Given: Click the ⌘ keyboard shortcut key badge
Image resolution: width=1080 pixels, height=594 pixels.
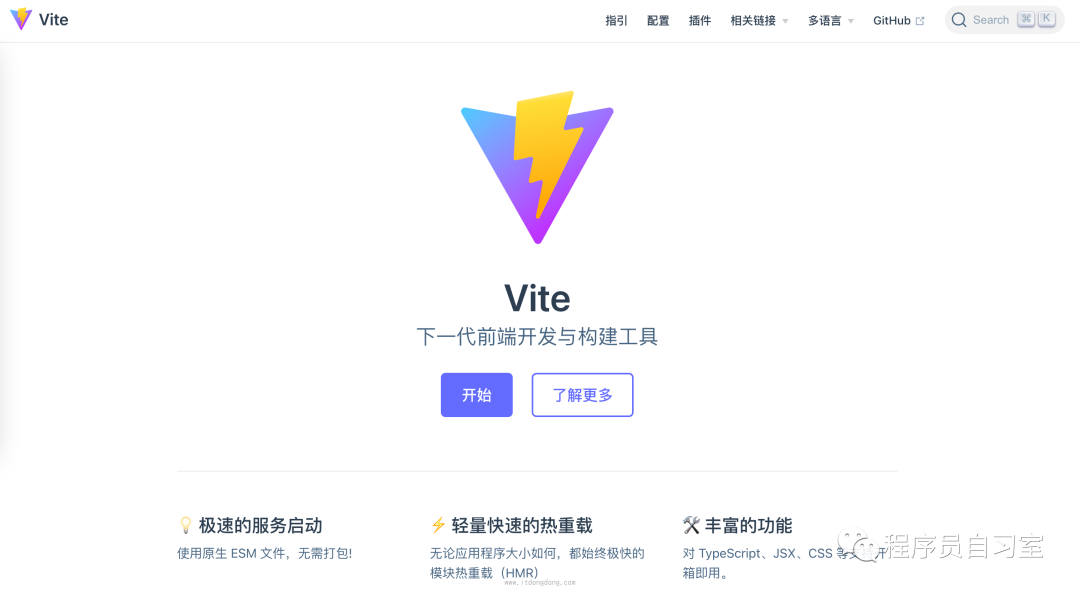Looking at the screenshot, I should 1026,19.
